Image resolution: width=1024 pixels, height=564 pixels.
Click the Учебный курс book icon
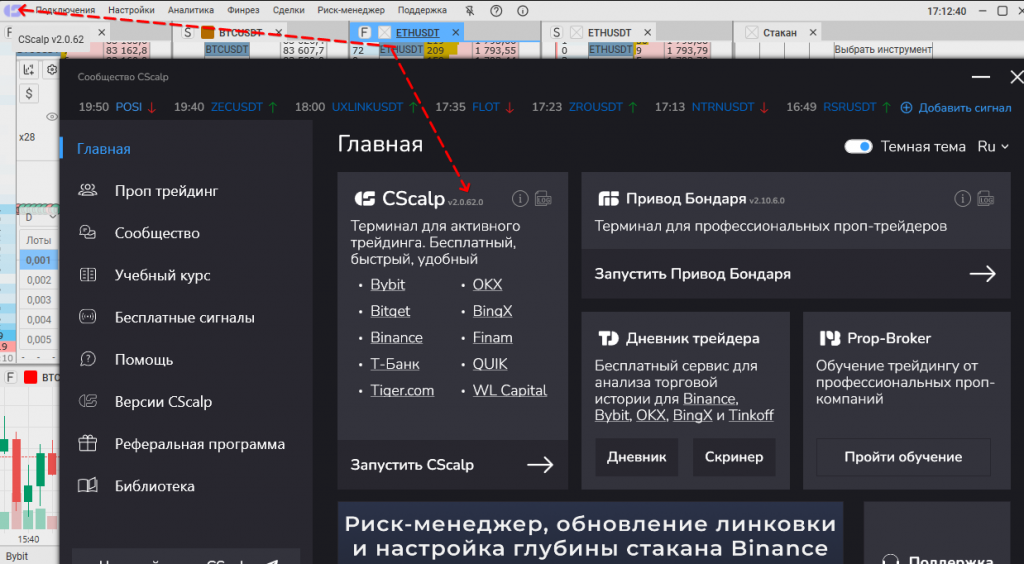[88, 275]
